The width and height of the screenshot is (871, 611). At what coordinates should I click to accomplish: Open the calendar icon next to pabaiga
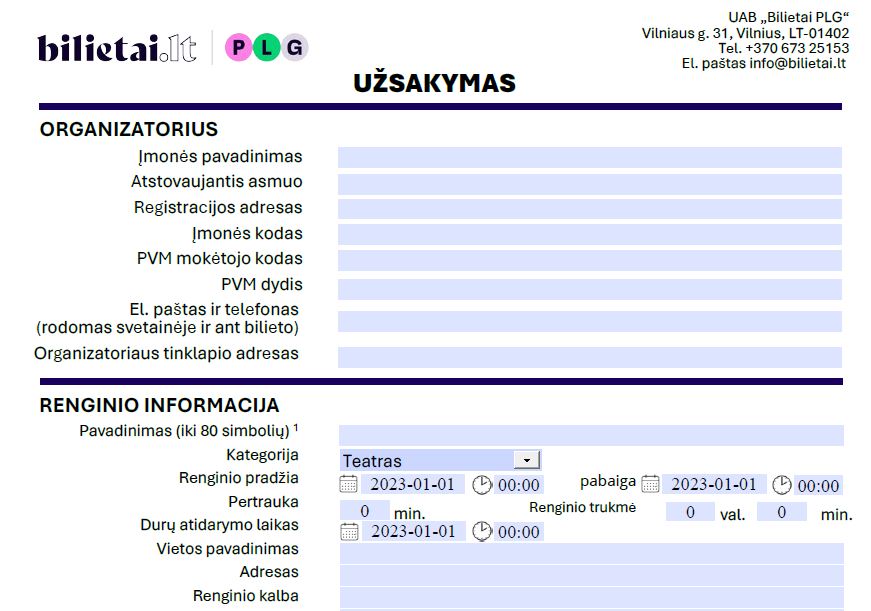pos(650,484)
